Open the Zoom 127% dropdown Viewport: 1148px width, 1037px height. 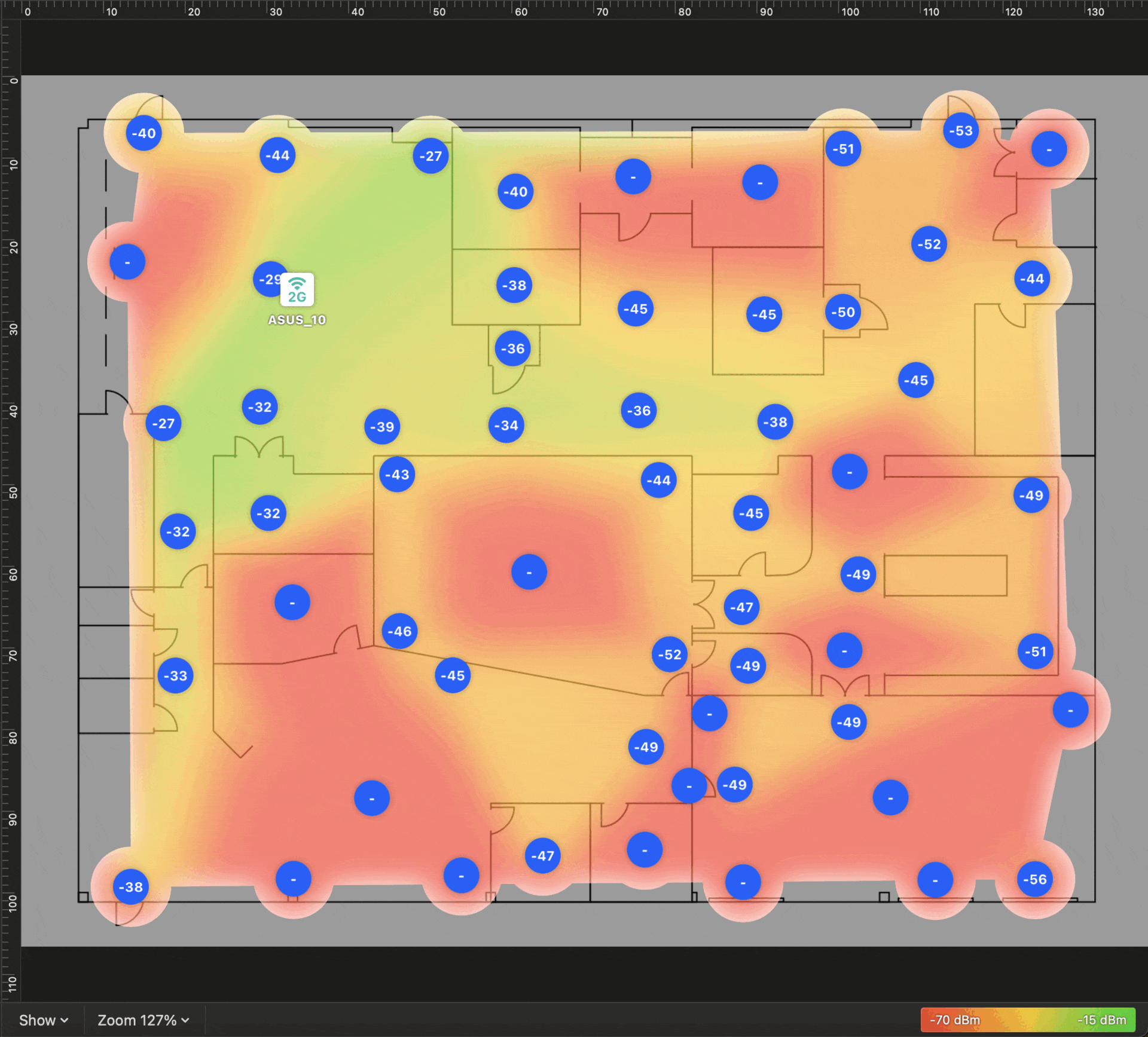coord(143,1020)
